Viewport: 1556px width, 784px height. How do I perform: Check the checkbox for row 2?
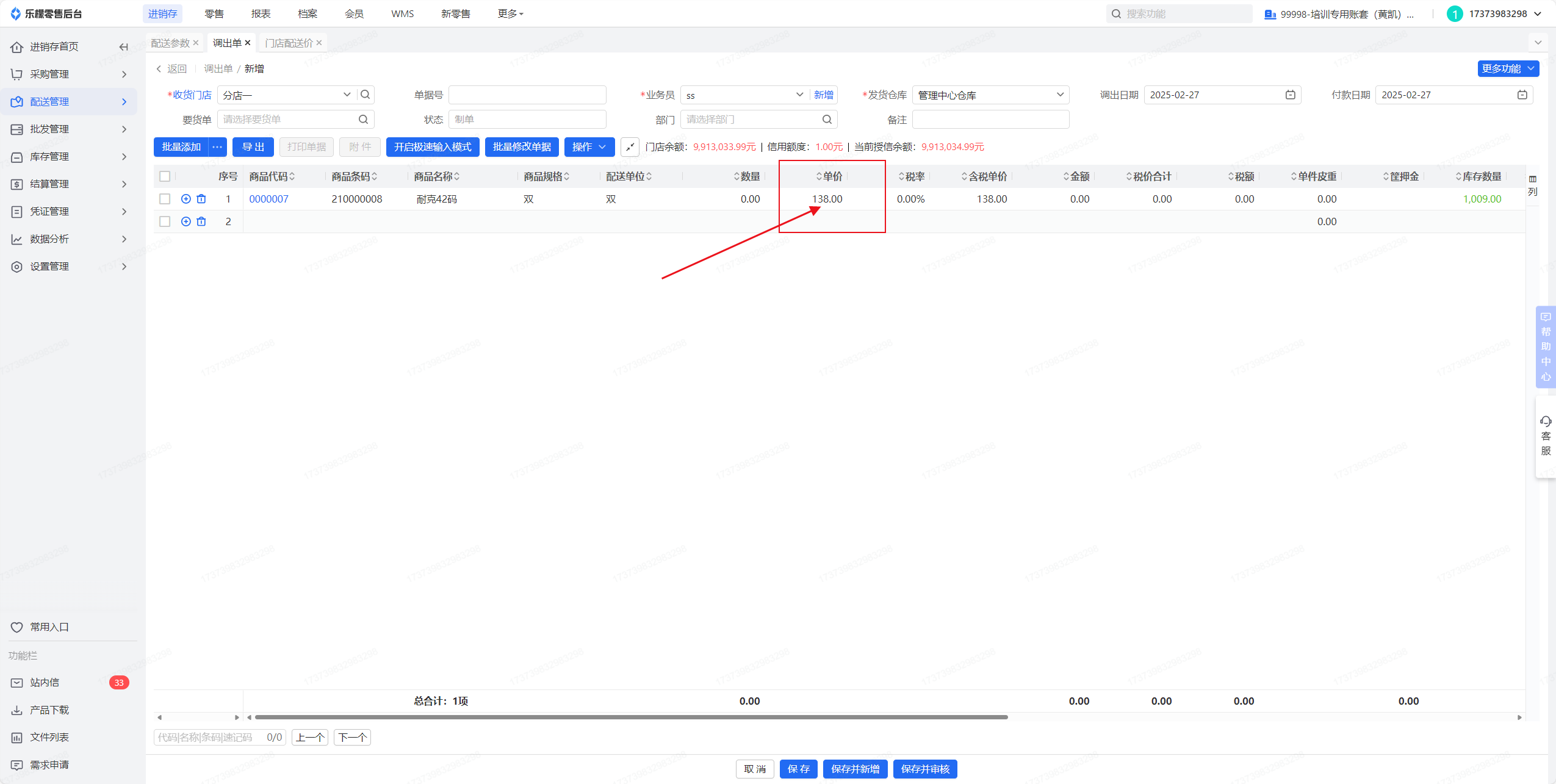165,221
